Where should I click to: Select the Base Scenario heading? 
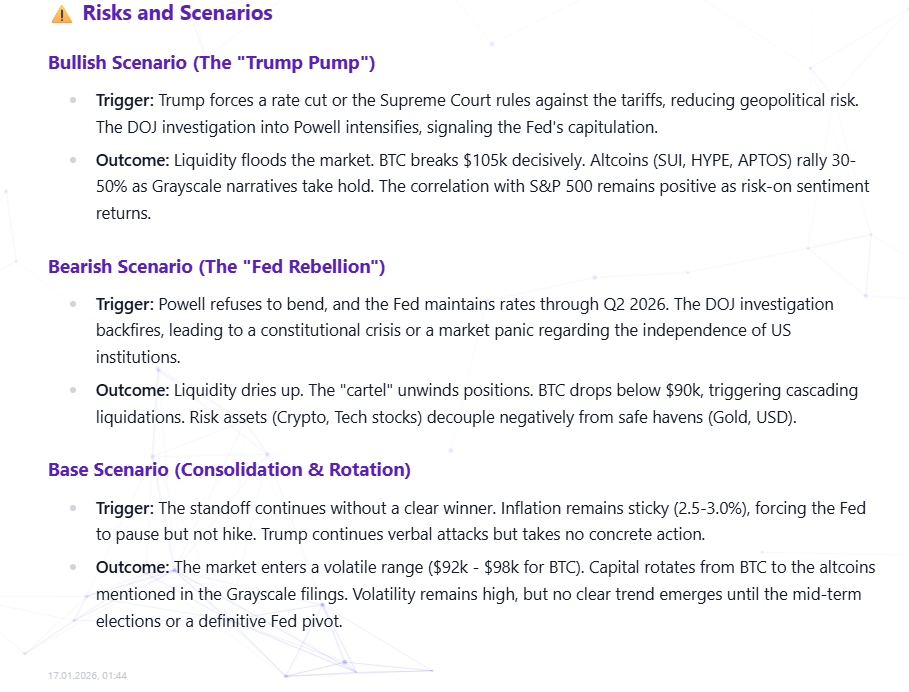click(x=229, y=469)
